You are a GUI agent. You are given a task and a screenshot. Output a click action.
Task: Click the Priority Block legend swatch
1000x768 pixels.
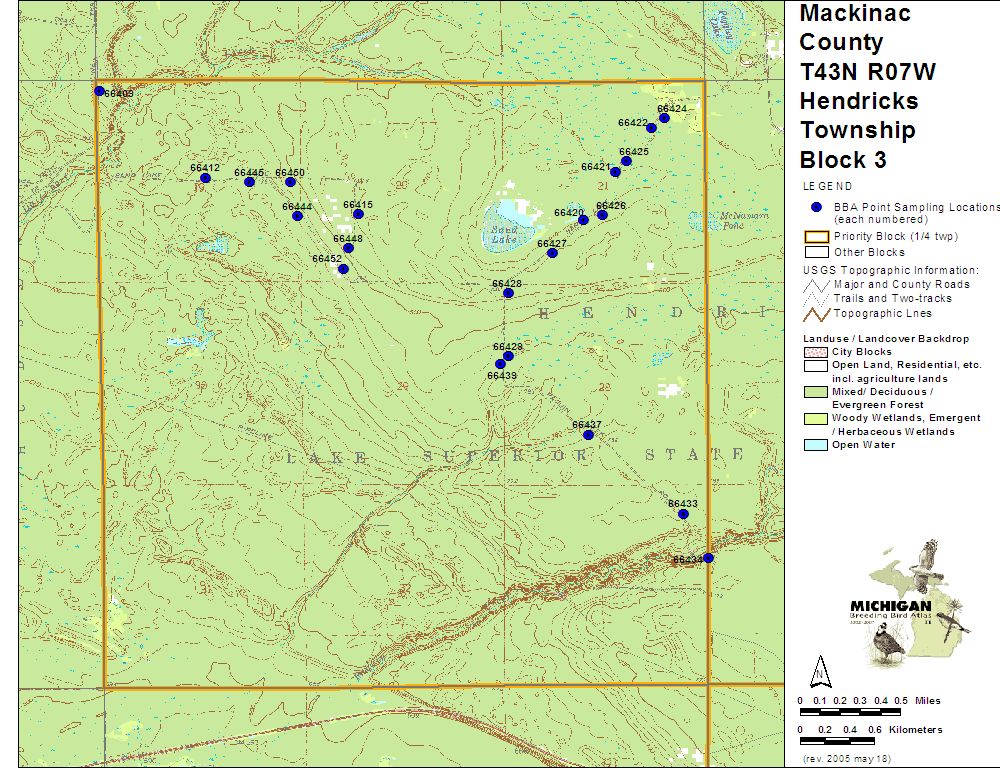[x=816, y=237]
